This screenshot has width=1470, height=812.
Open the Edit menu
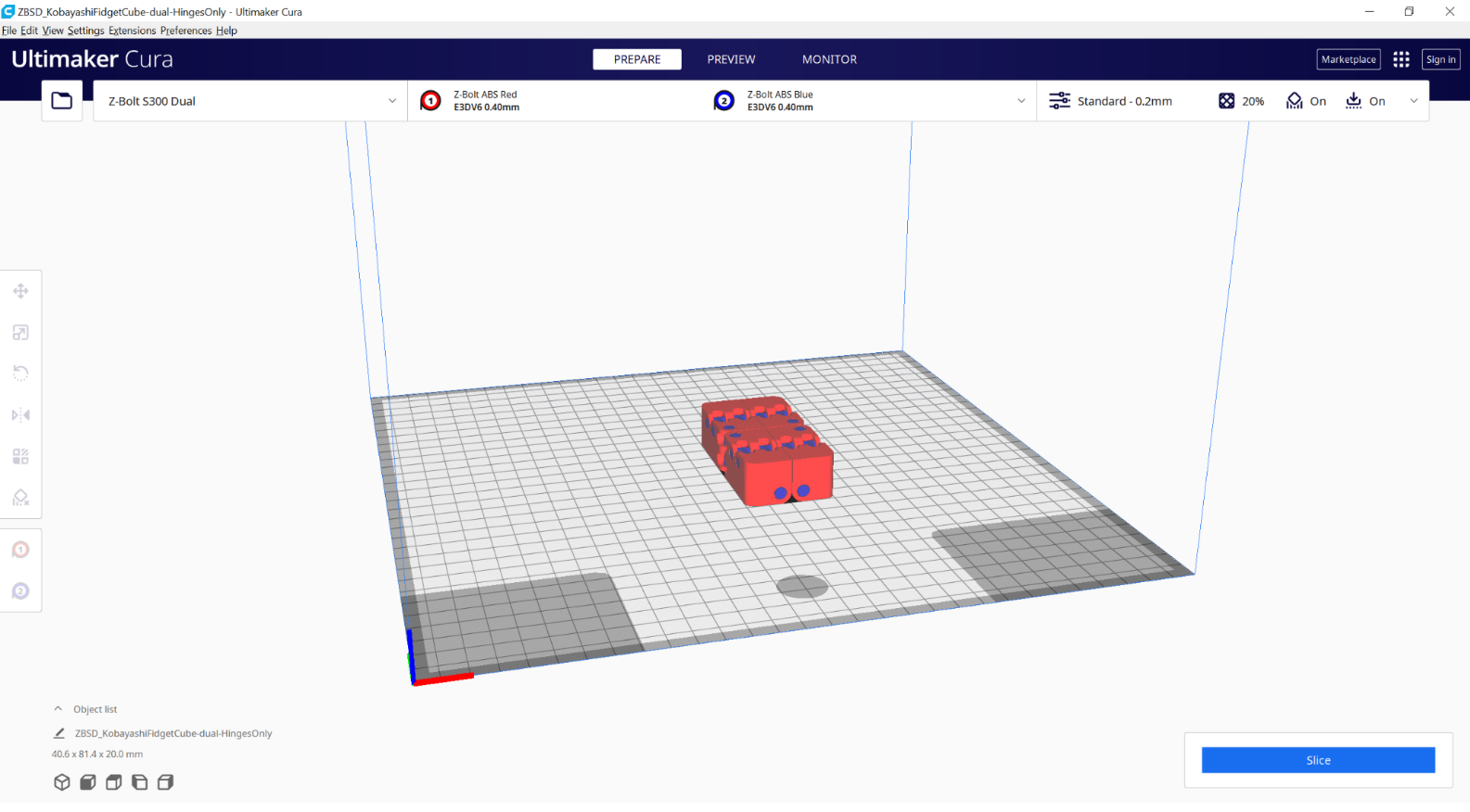coord(30,31)
